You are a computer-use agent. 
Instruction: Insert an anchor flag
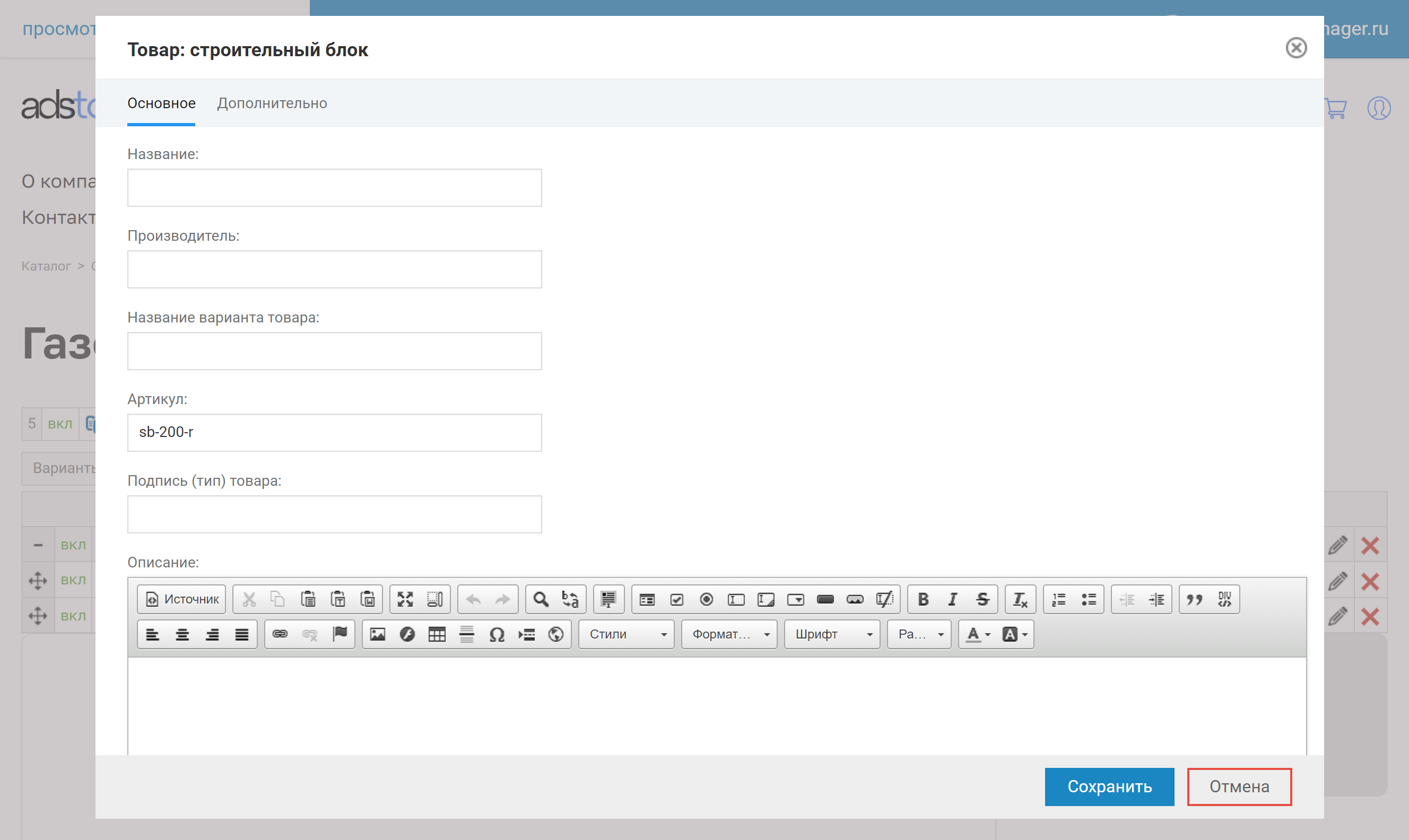(340, 635)
